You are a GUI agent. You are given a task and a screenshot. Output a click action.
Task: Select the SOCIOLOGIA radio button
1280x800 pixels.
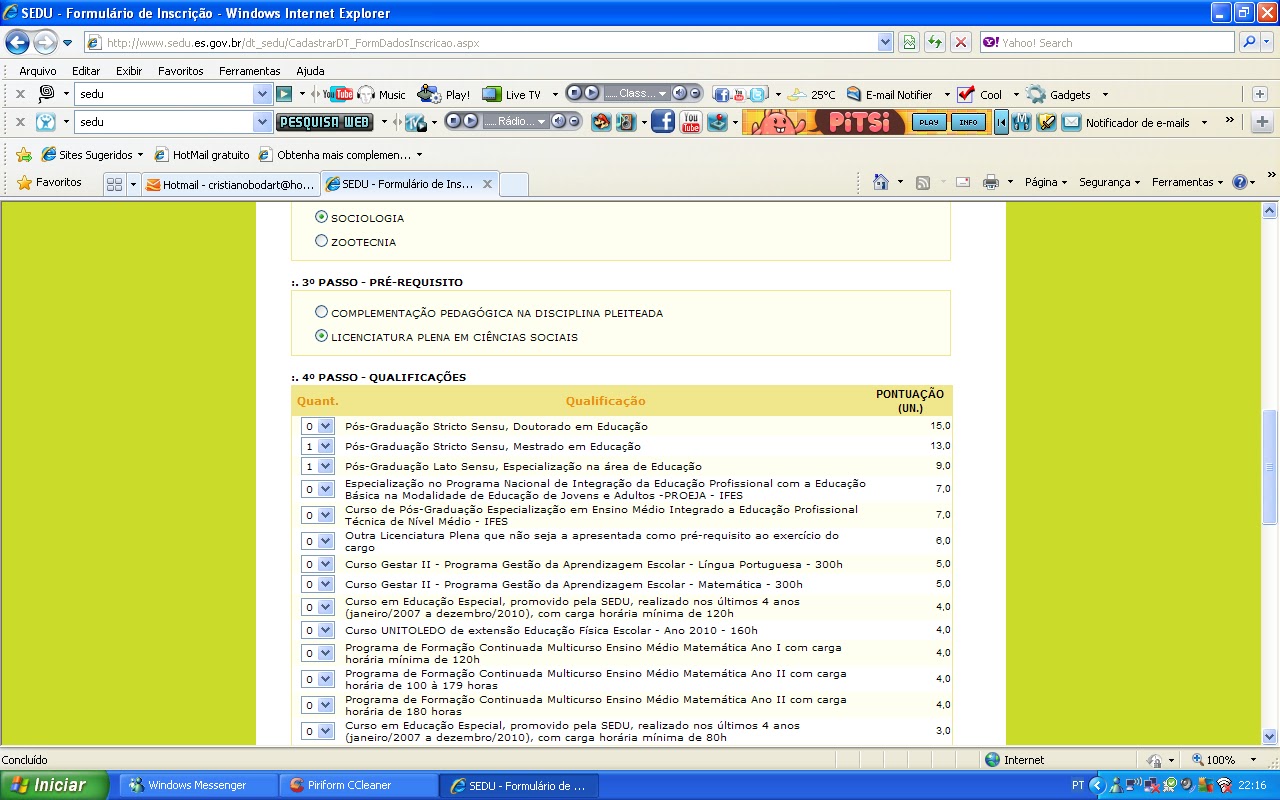[321, 217]
